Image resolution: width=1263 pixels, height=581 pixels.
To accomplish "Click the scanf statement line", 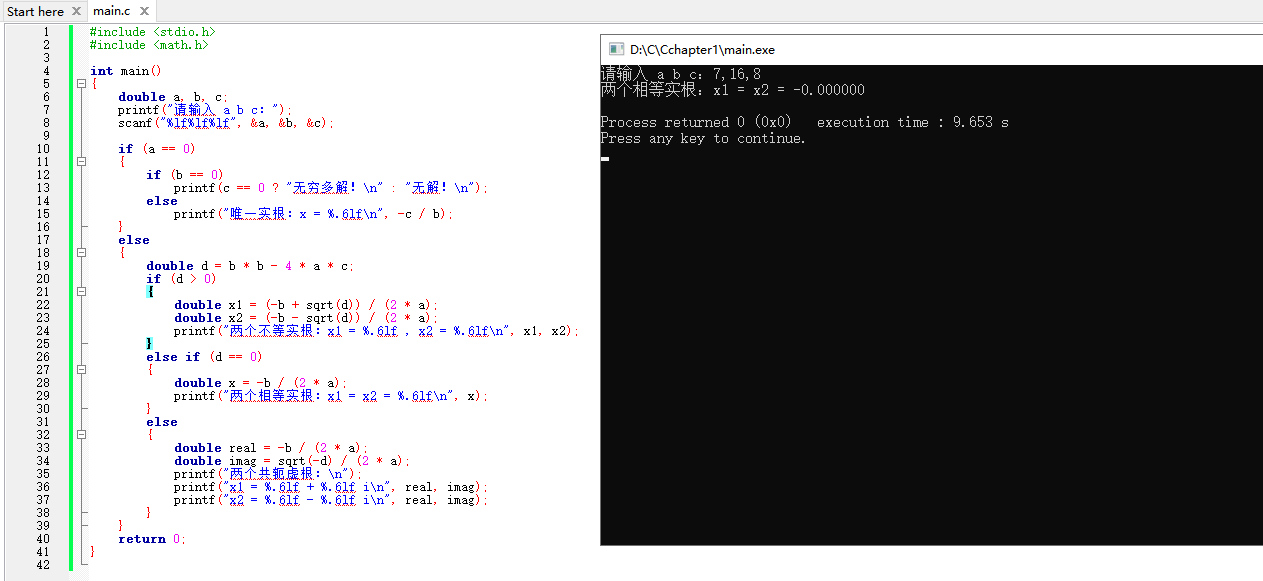I will [x=225, y=123].
